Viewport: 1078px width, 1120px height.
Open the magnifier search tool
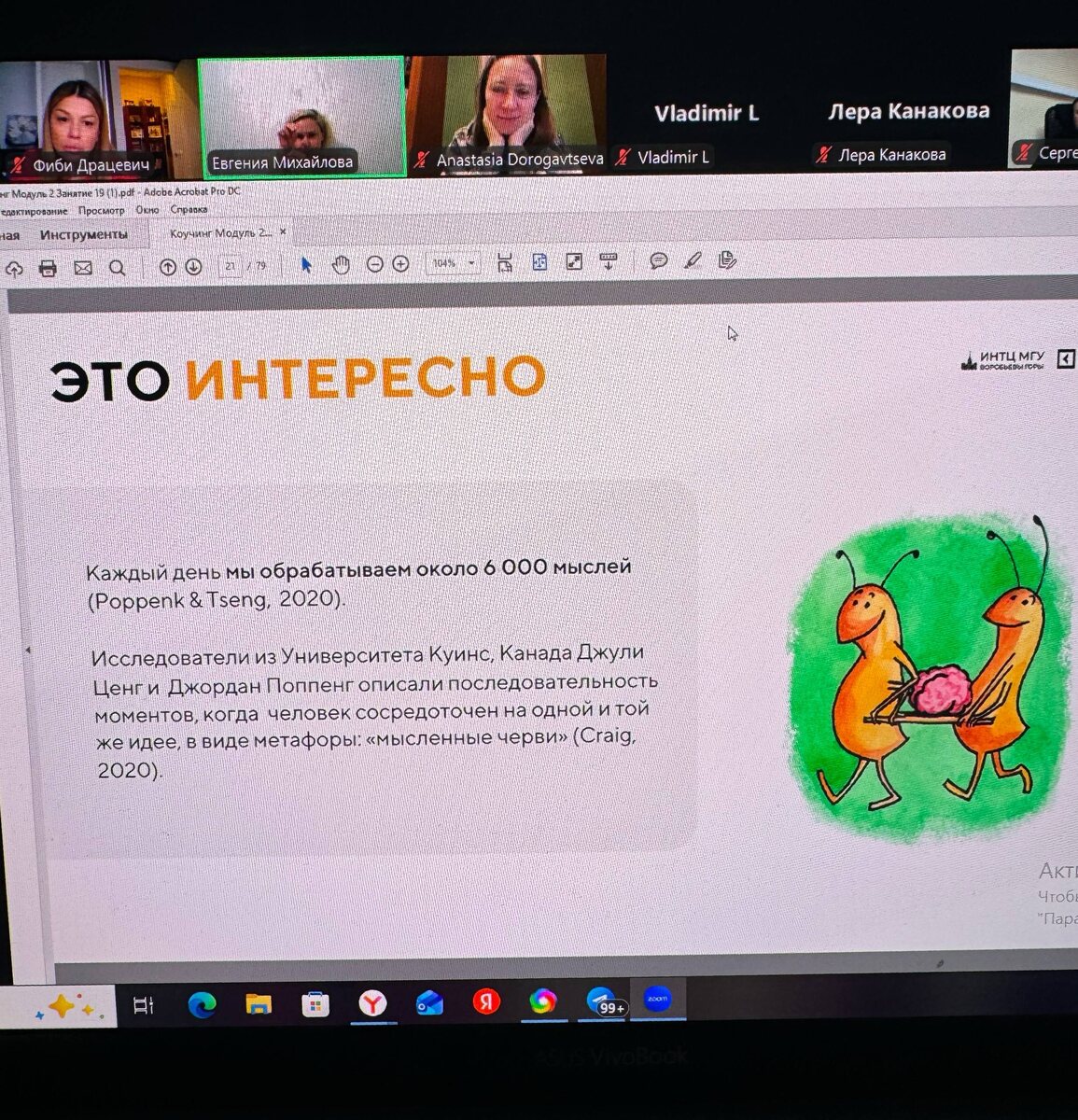(118, 269)
